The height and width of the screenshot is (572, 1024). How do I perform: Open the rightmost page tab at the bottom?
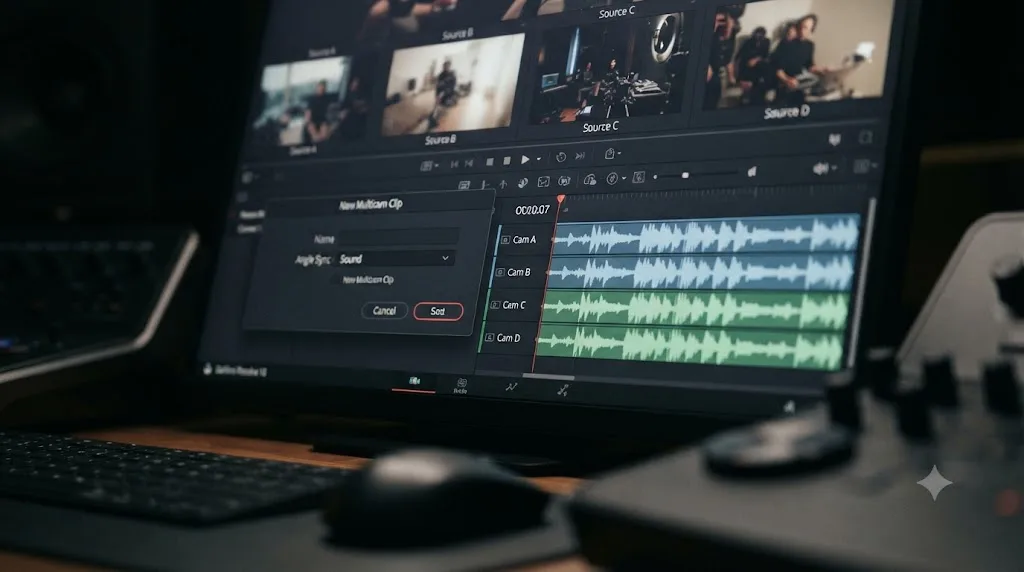562,390
